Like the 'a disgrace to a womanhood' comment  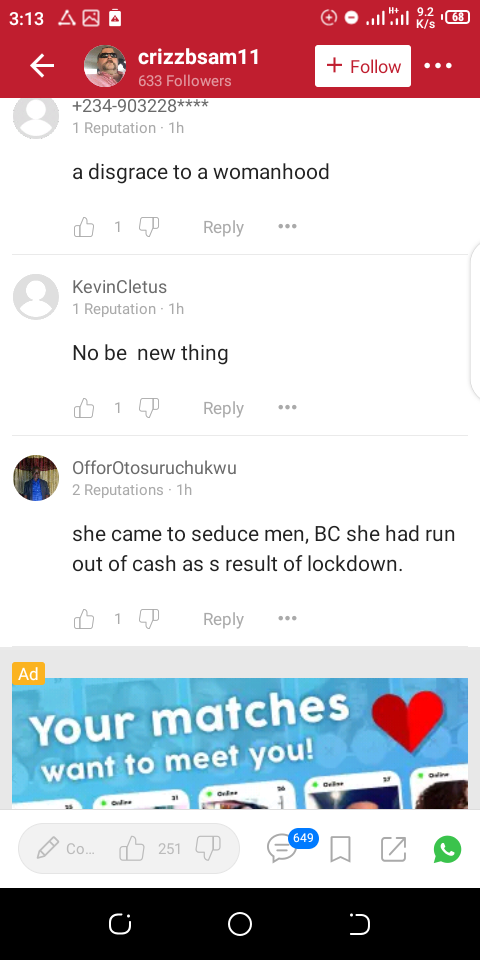[84, 227]
